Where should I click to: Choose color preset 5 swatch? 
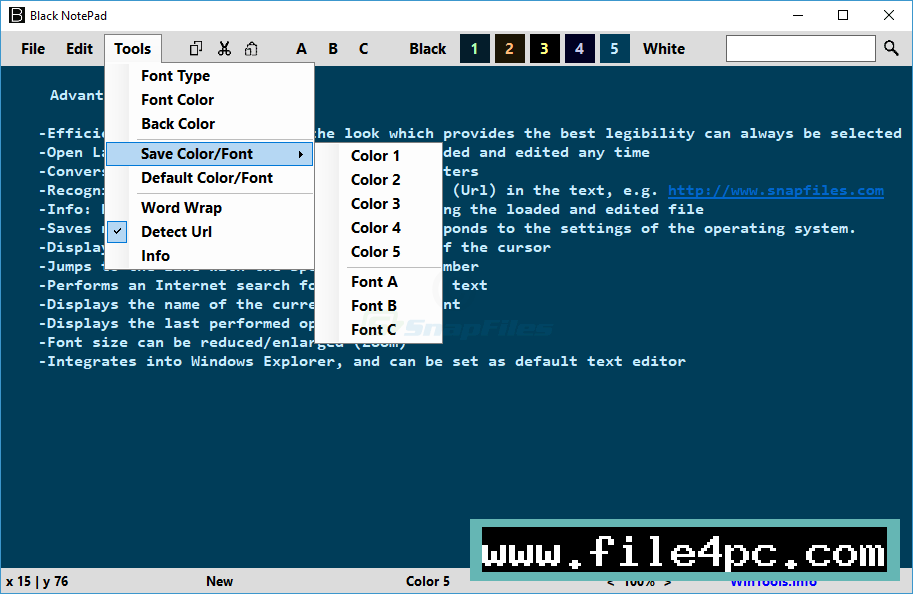614,48
